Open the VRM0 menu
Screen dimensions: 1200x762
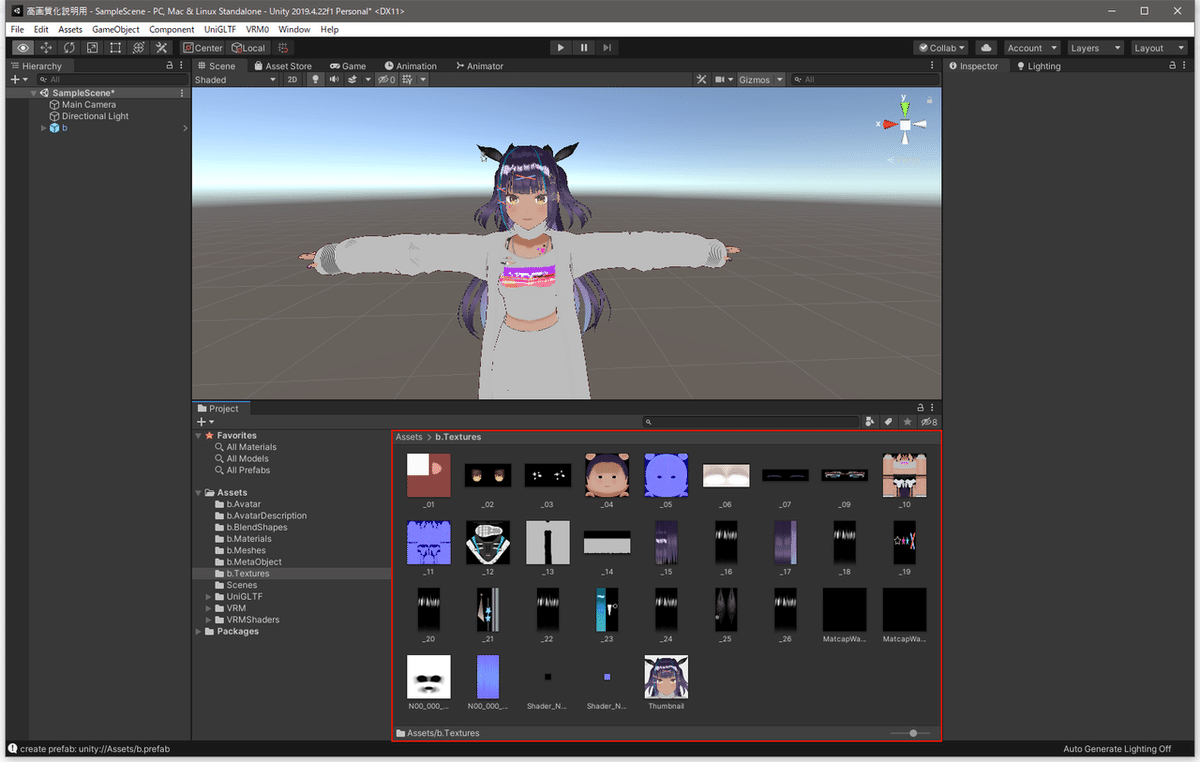click(257, 29)
